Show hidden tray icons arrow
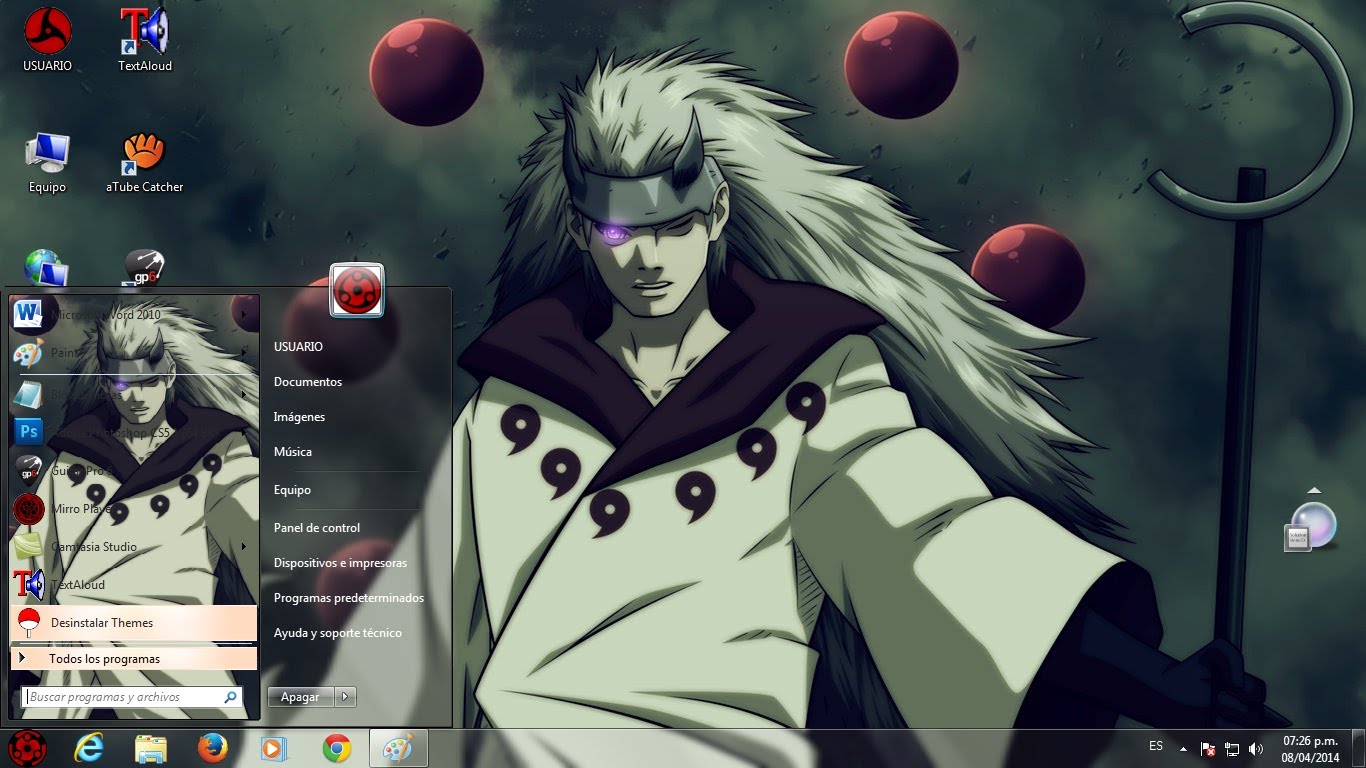This screenshot has width=1366, height=768. click(x=1183, y=749)
